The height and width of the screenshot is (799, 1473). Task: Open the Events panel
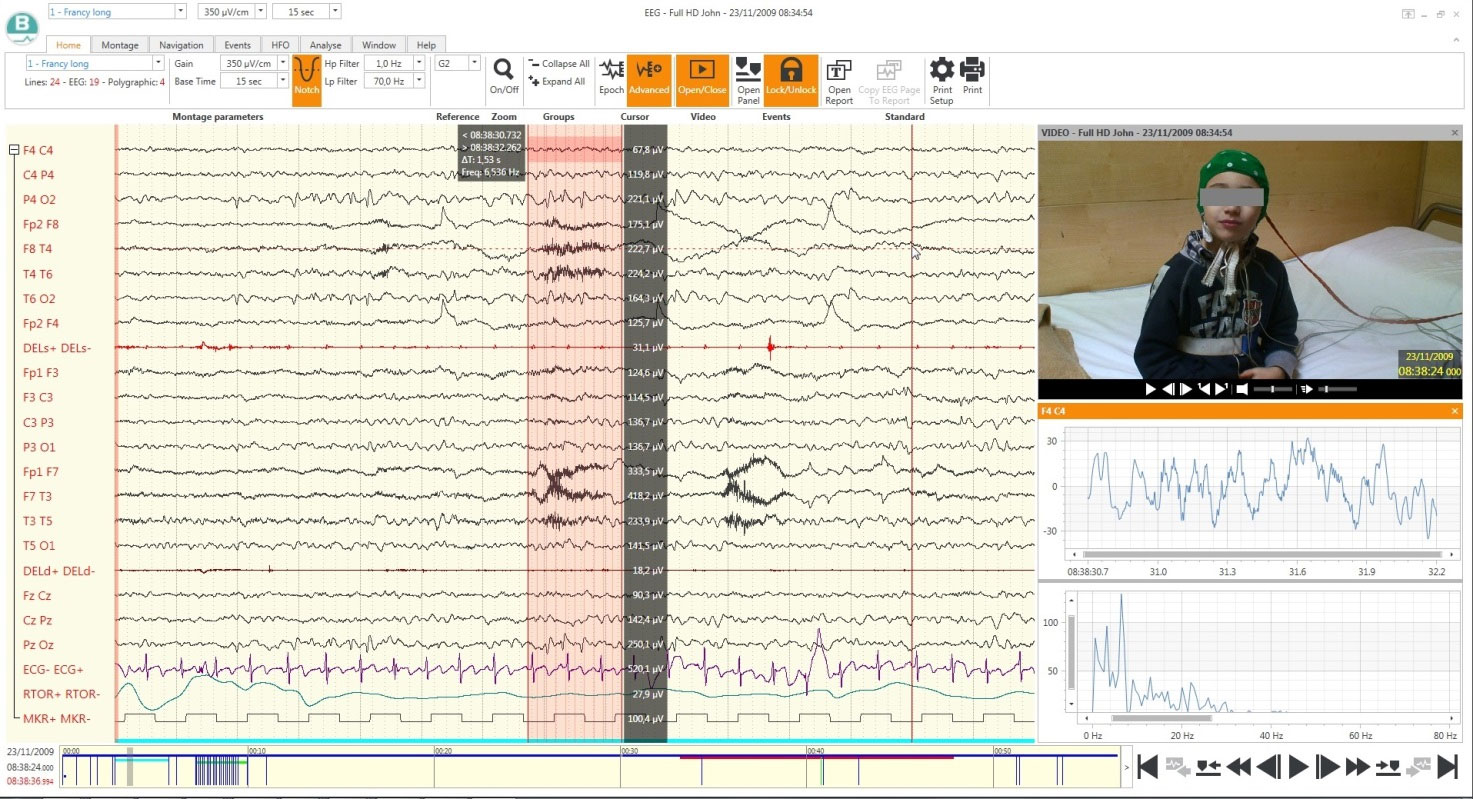click(x=748, y=80)
